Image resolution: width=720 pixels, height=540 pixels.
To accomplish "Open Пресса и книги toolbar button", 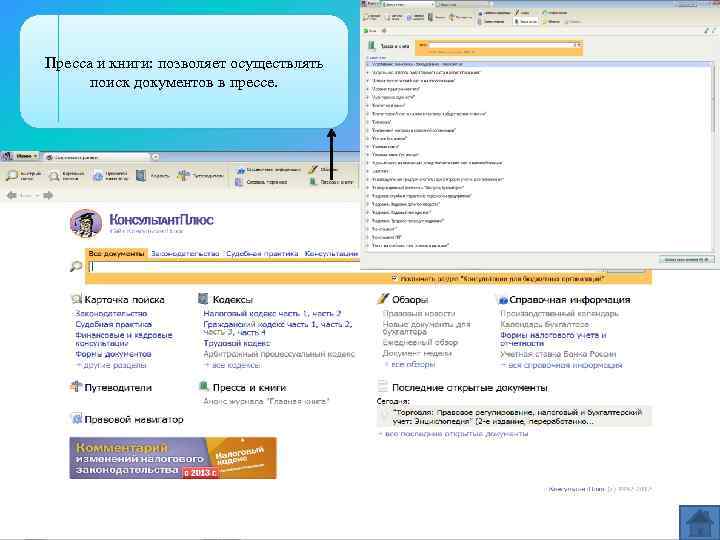I will pos(332,182).
